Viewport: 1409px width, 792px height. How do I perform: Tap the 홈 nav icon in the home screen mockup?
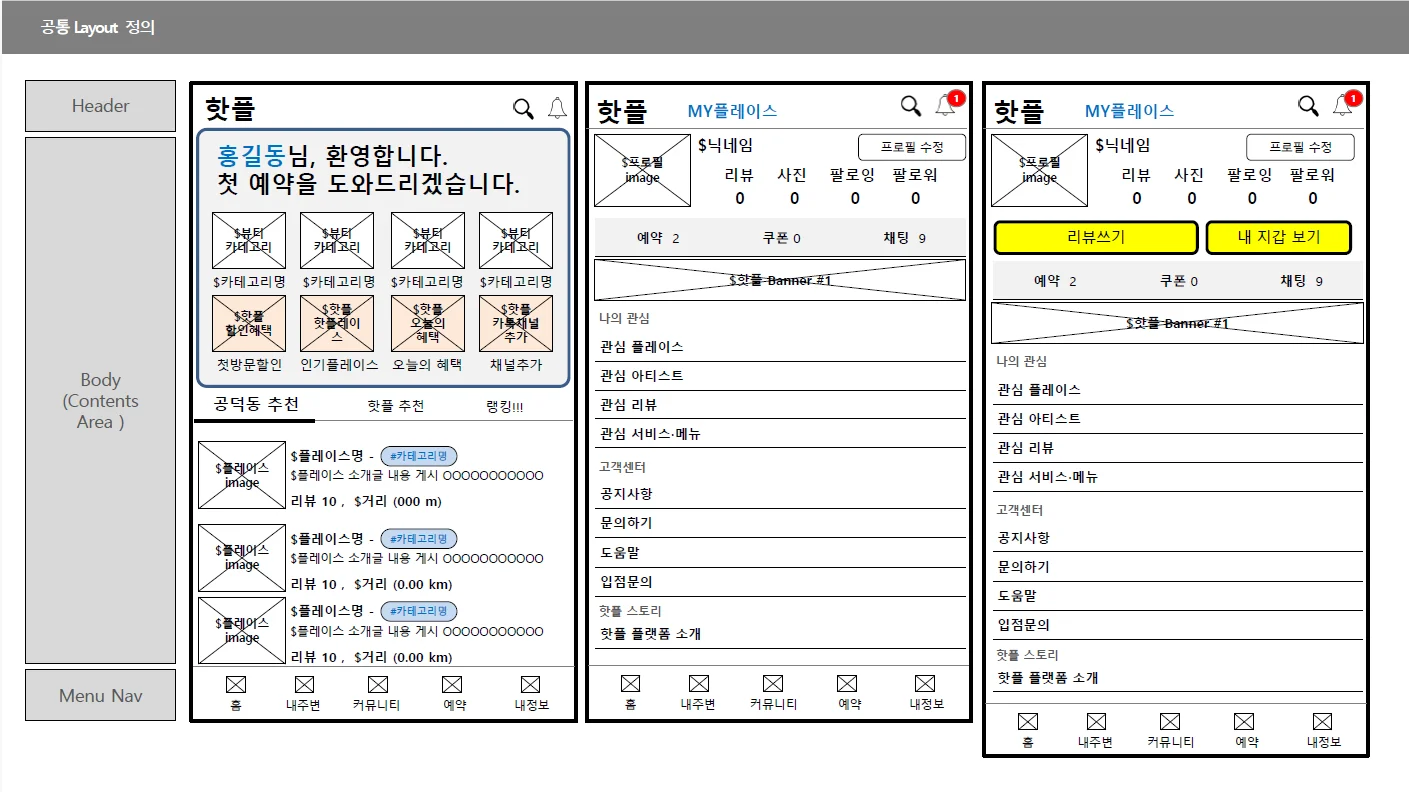(x=236, y=685)
